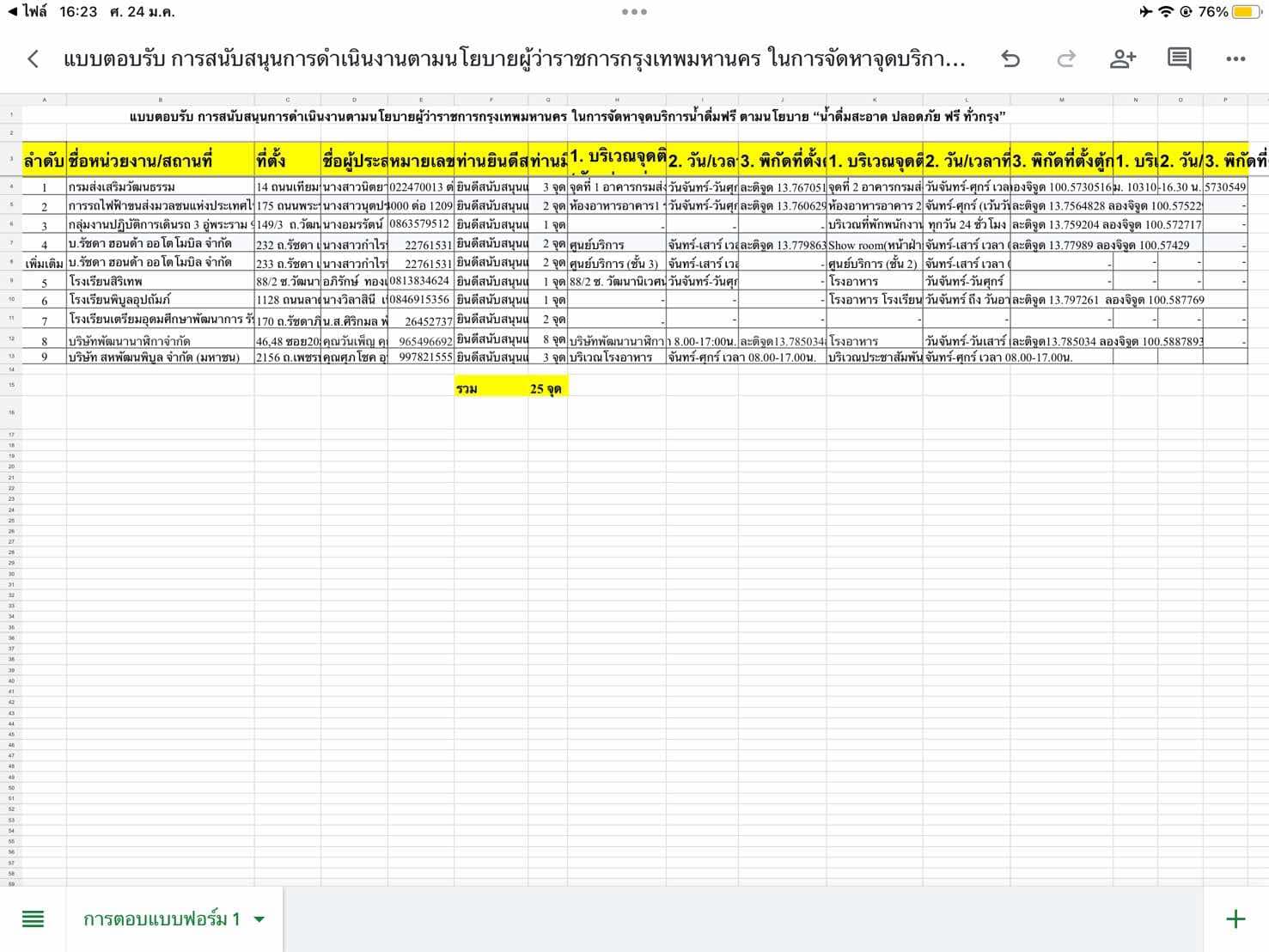Undo the last edit

click(1010, 58)
